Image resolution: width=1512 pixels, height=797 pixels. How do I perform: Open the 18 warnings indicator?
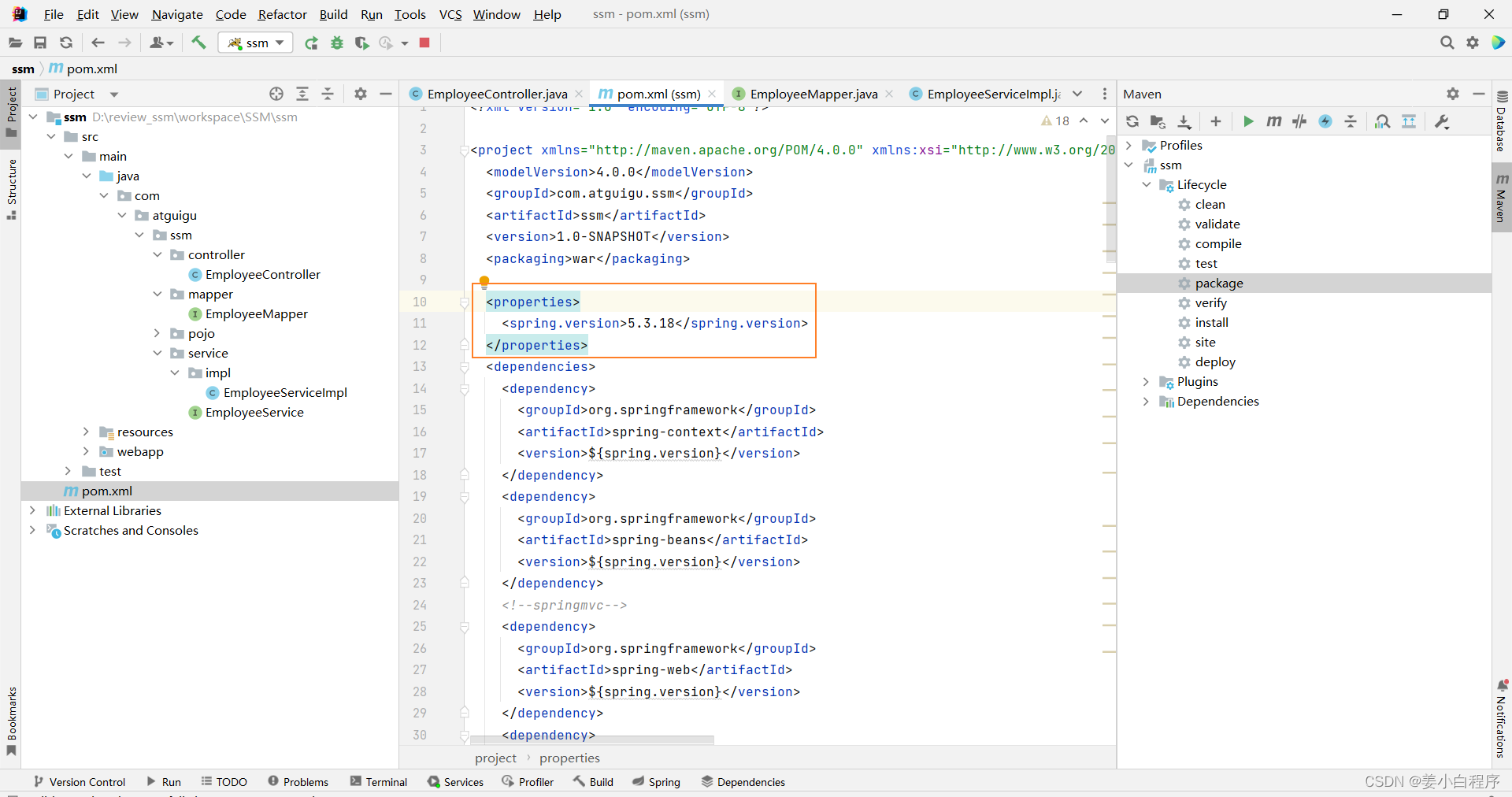point(1056,120)
